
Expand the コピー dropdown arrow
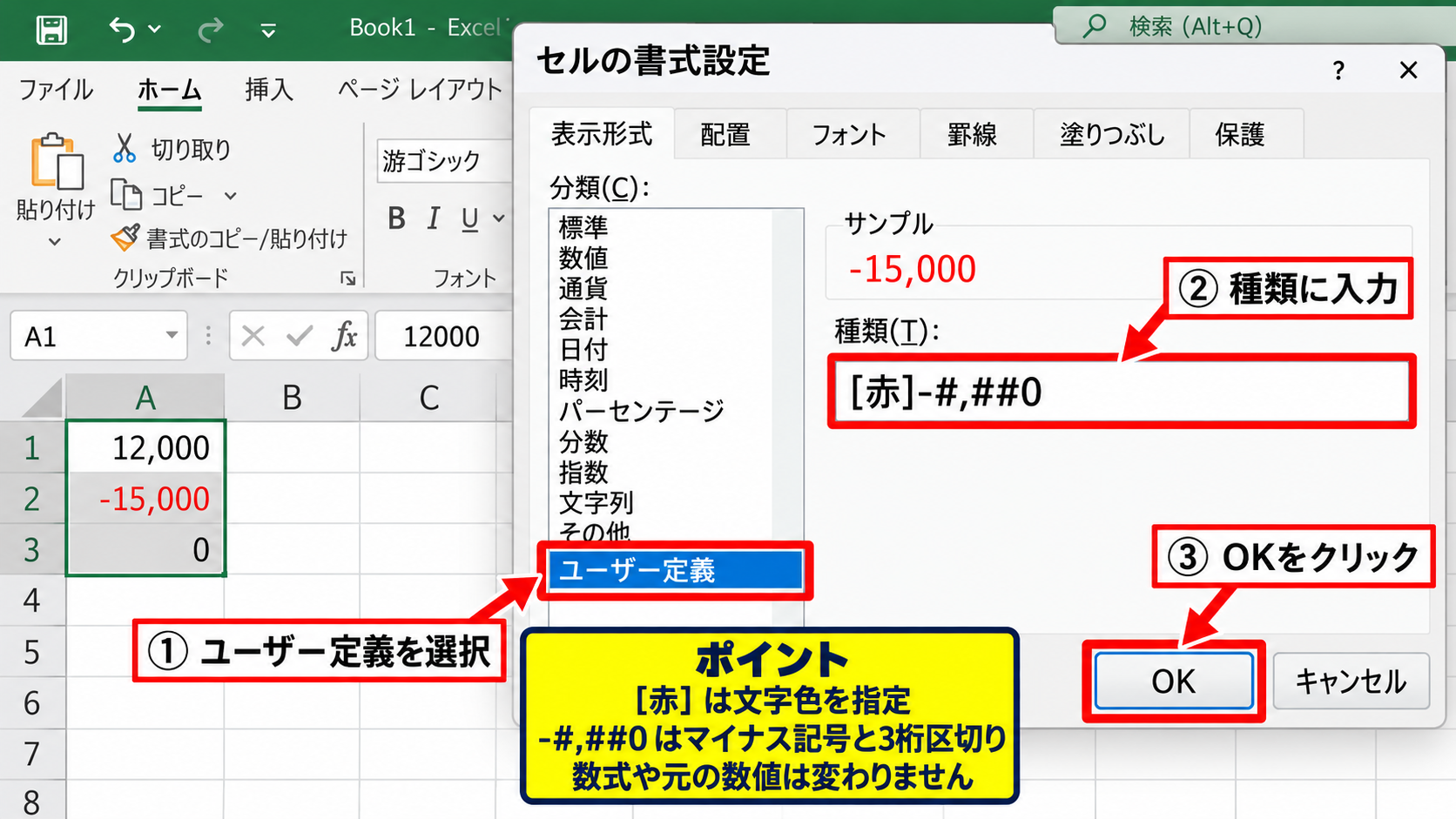230,196
